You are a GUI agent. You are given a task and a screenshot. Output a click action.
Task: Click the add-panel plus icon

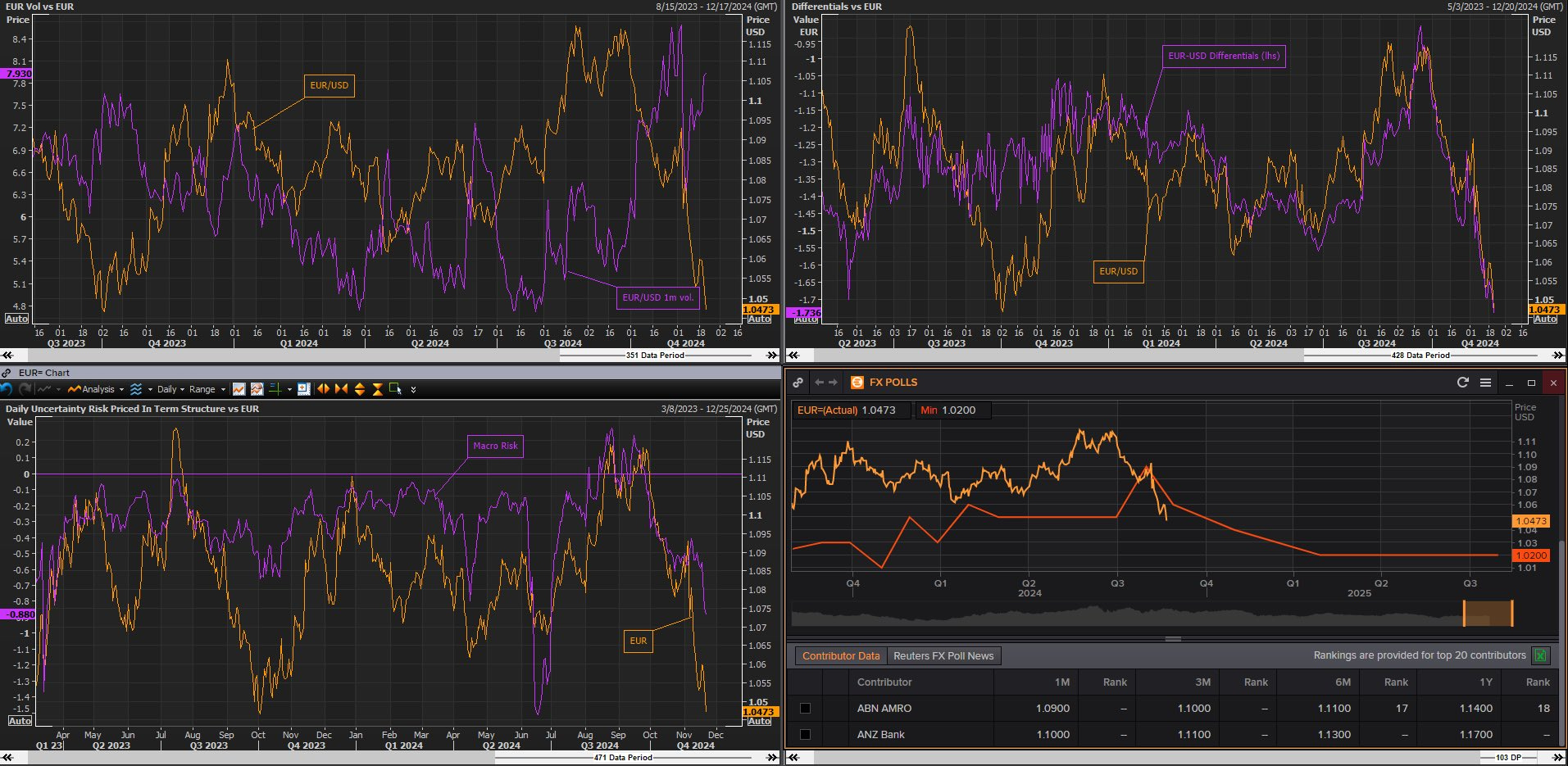[303, 388]
